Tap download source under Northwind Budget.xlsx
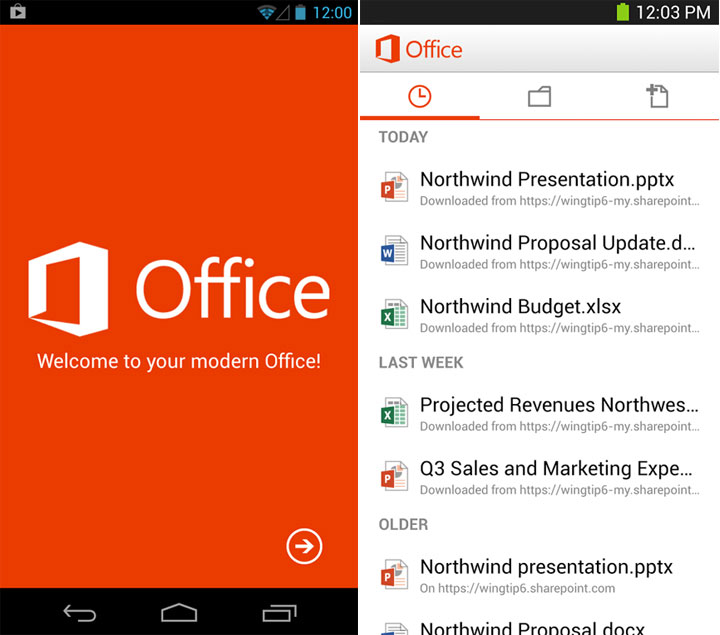 pos(559,328)
